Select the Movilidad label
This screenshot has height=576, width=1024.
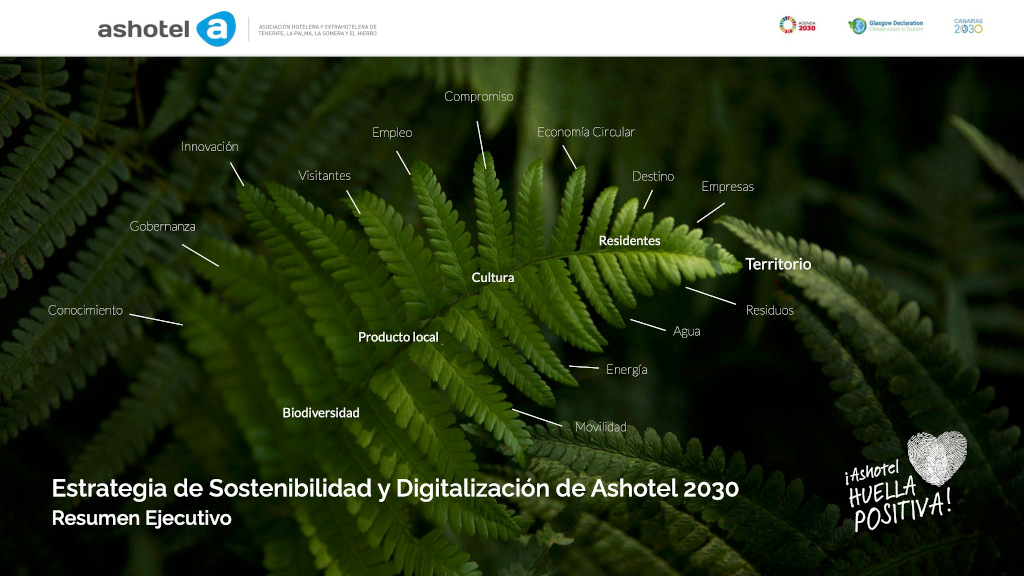click(600, 427)
